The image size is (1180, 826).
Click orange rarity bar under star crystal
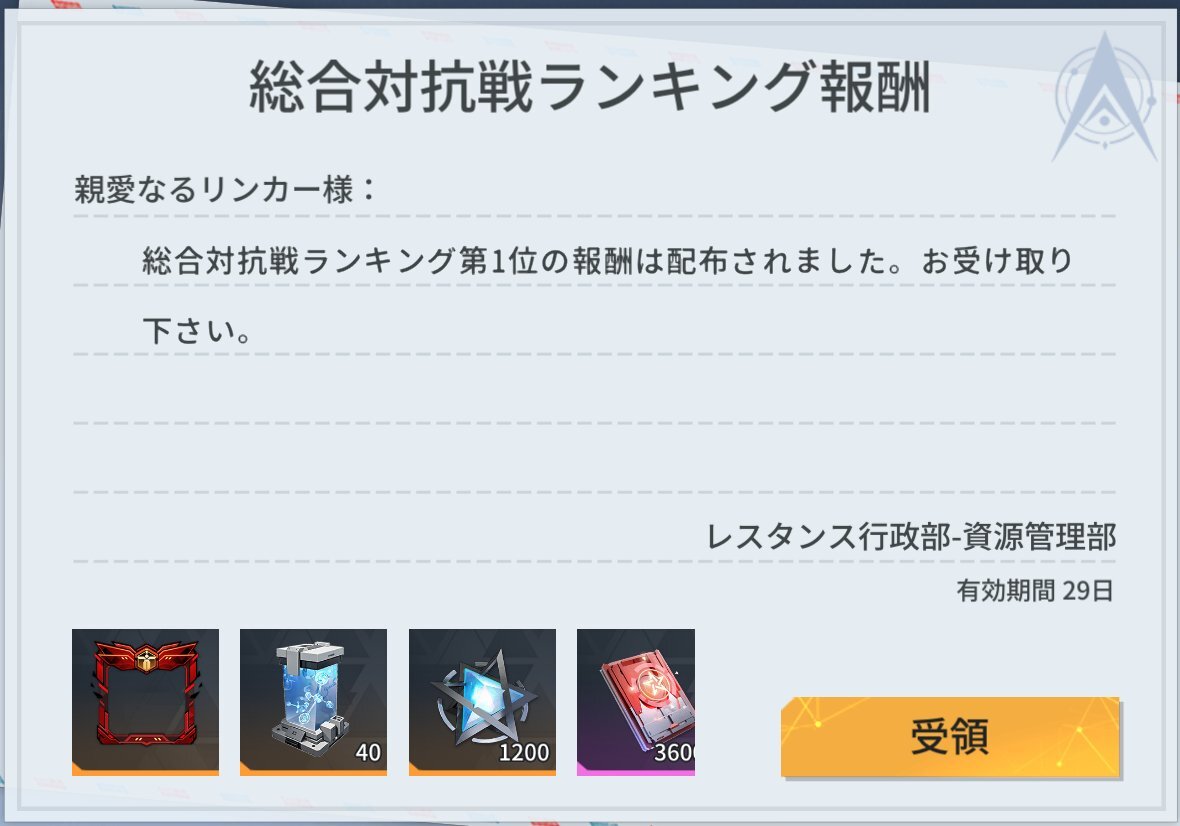point(482,770)
